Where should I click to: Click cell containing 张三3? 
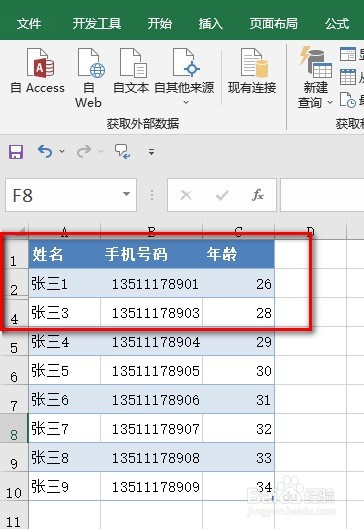tap(64, 312)
